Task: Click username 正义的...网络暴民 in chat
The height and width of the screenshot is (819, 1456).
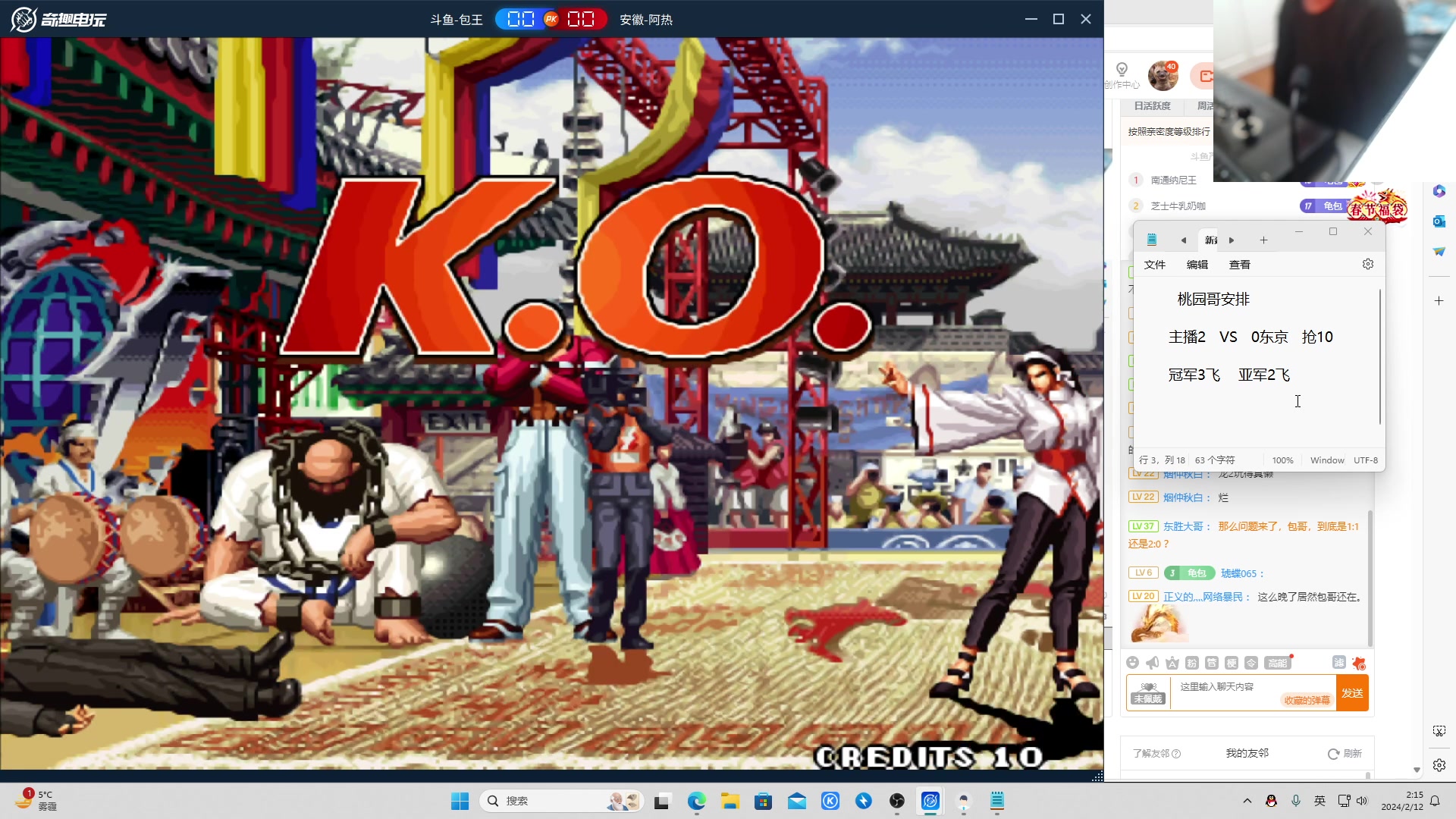Action: tap(1203, 597)
